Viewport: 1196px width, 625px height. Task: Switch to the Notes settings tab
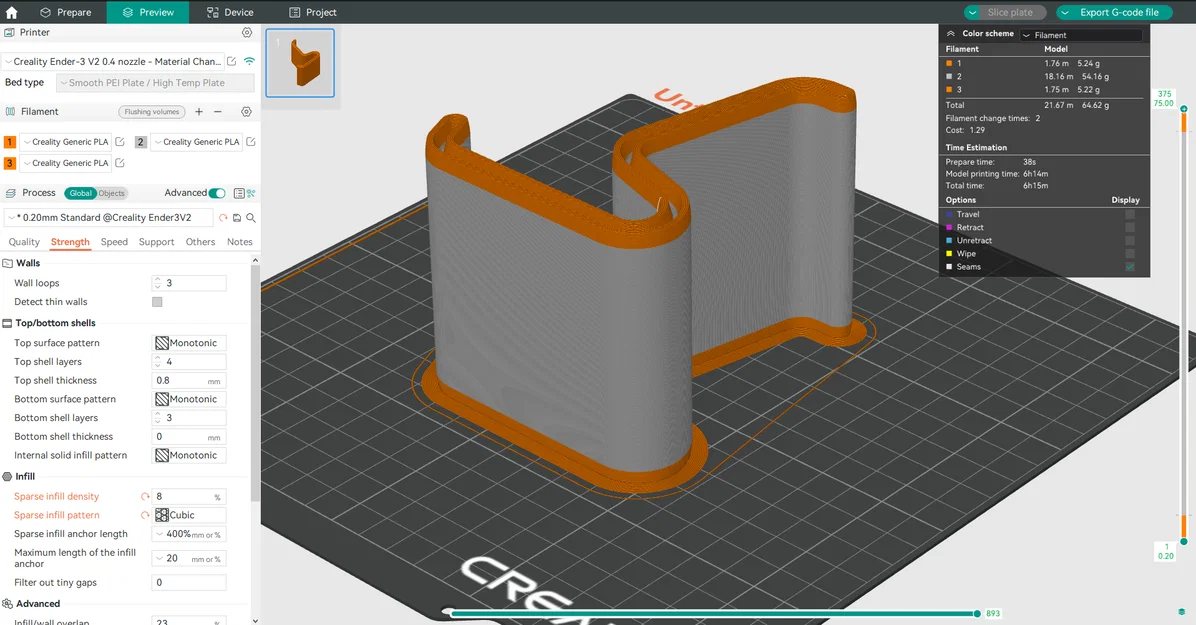click(240, 242)
